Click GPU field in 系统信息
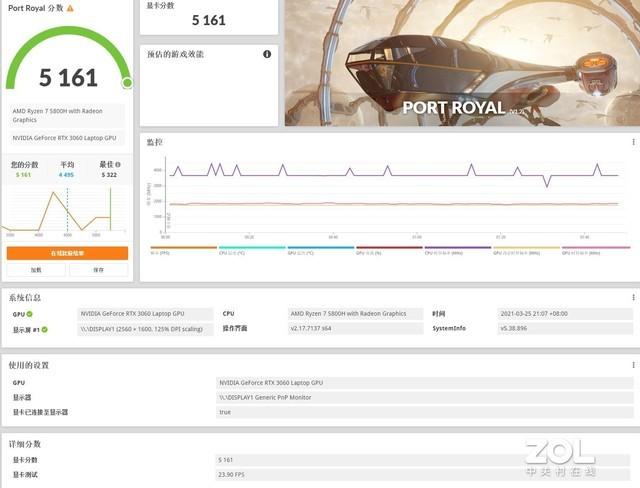Screen dimensions: 640x488 [x=145, y=314]
